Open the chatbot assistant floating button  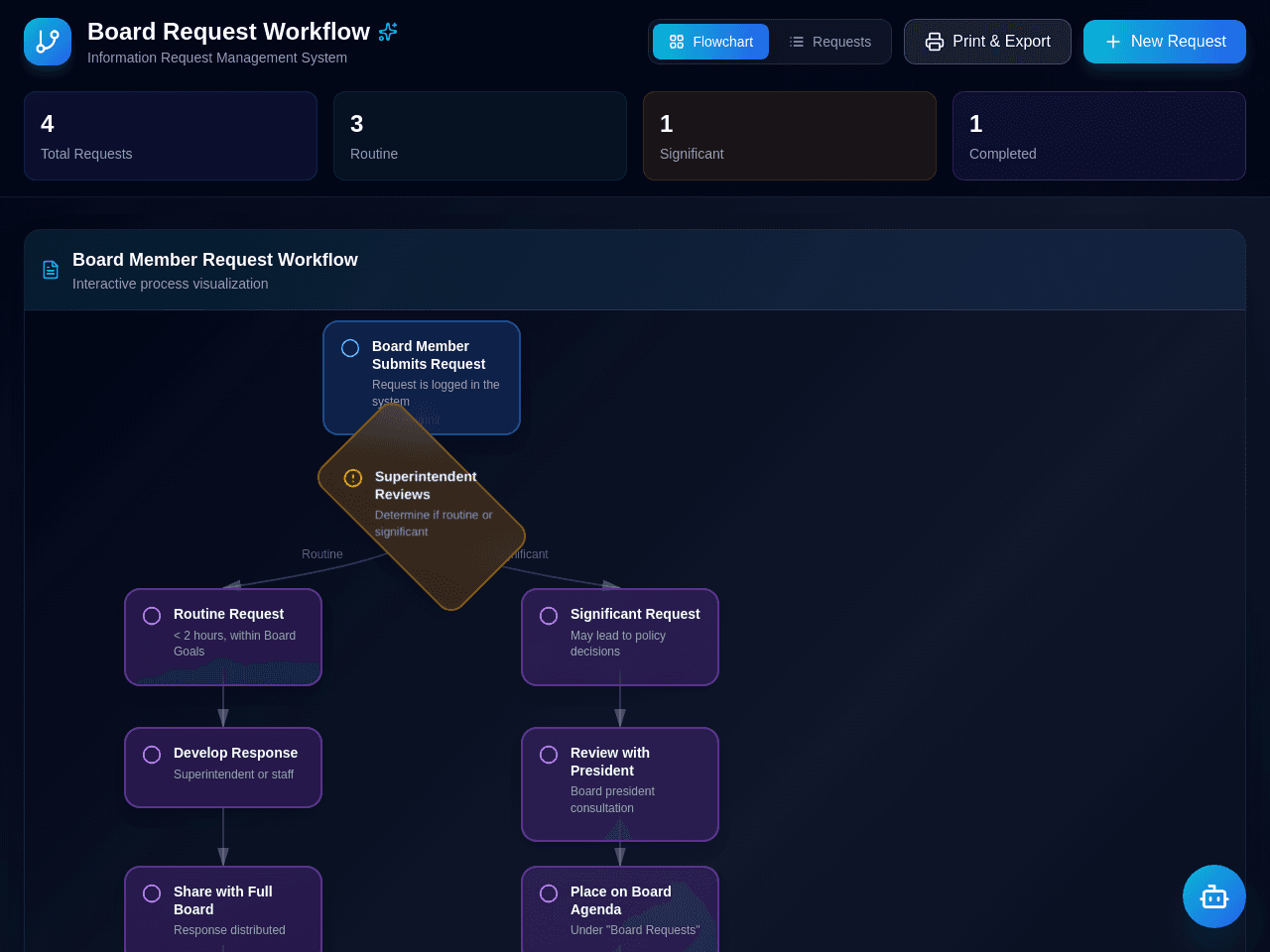[x=1214, y=896]
